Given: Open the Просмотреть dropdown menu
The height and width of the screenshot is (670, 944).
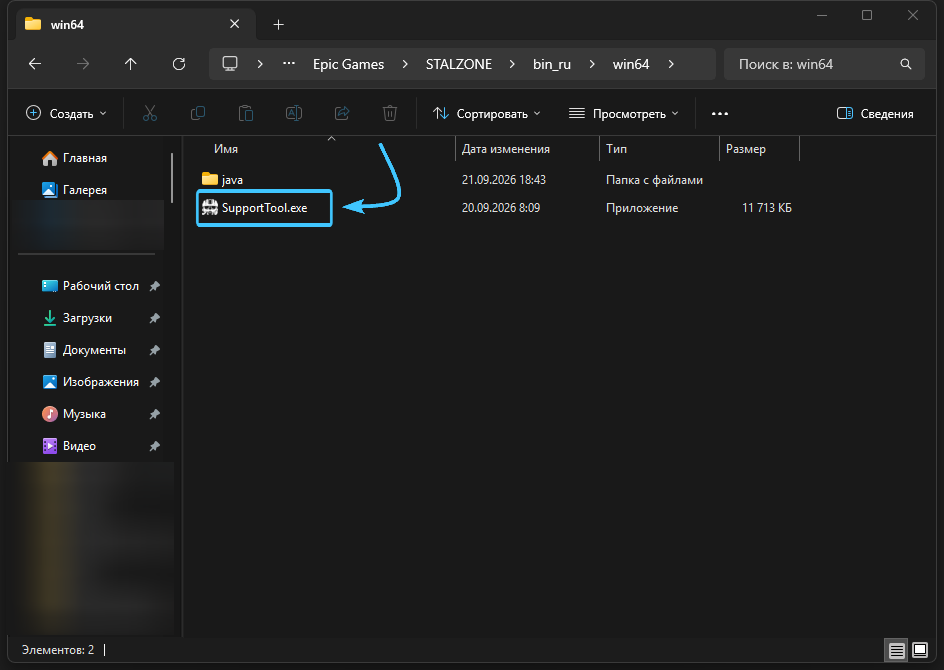Looking at the screenshot, I should (624, 113).
